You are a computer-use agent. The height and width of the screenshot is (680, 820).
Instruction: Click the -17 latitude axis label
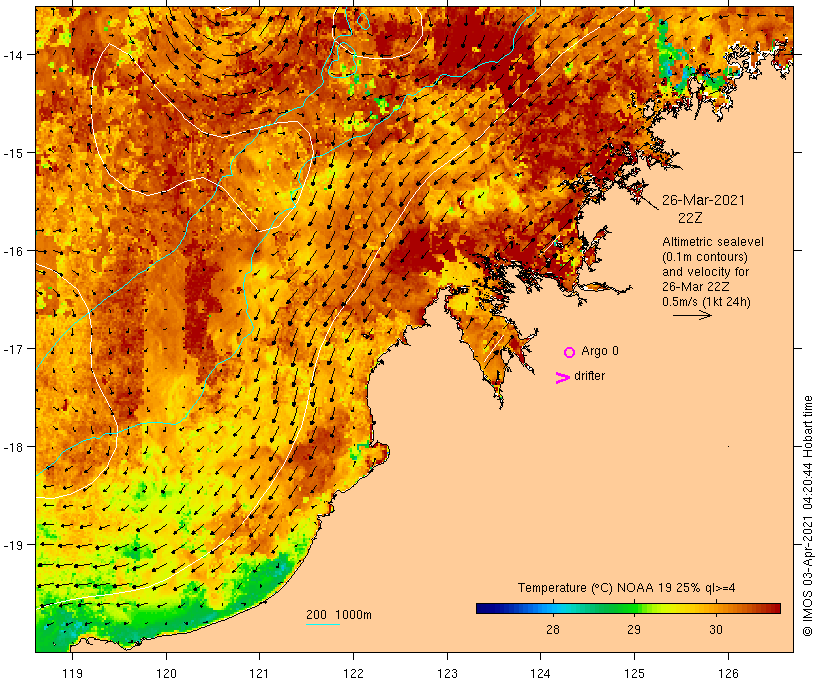[x=13, y=349]
